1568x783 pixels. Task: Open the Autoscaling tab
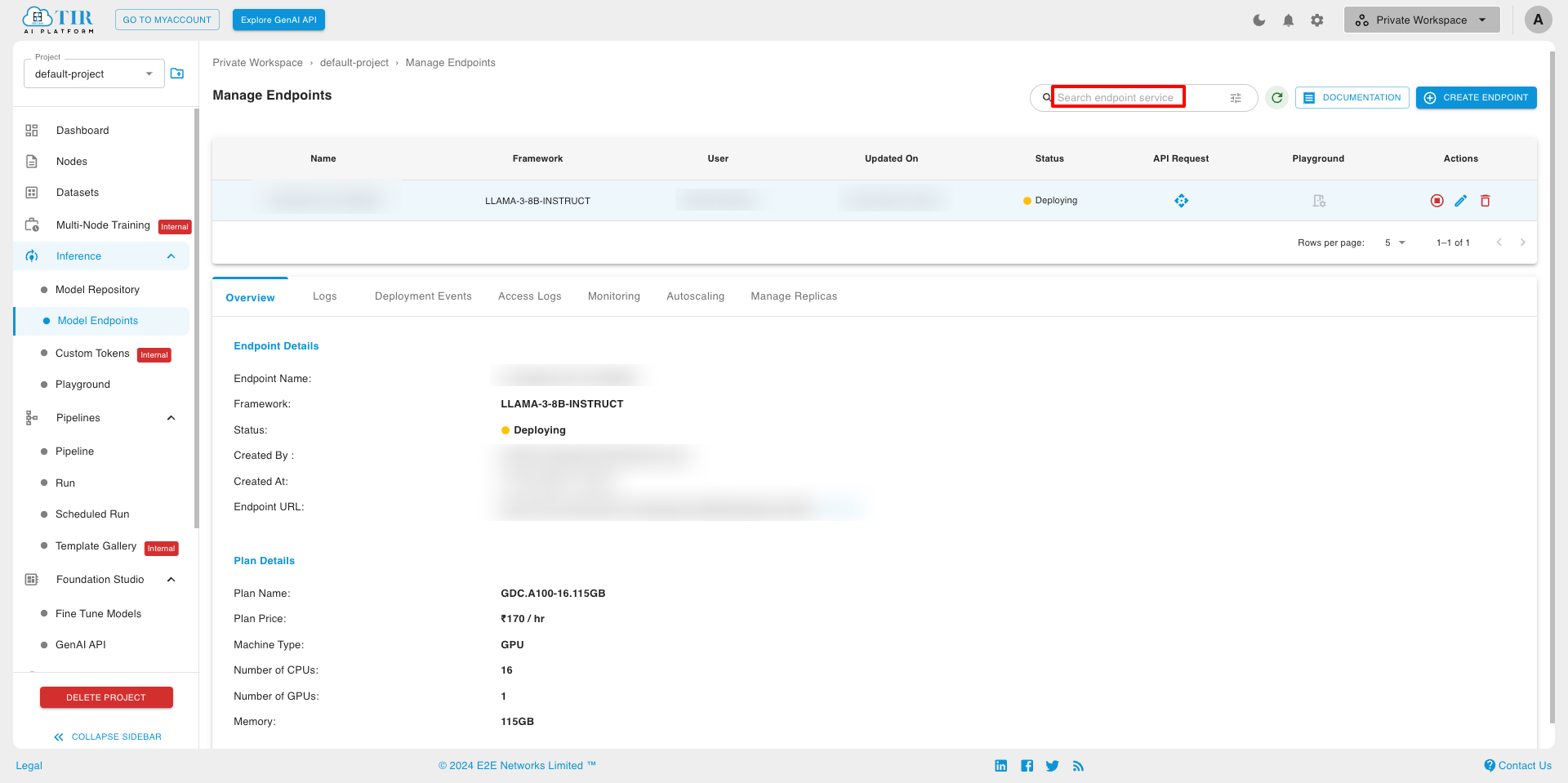[695, 296]
